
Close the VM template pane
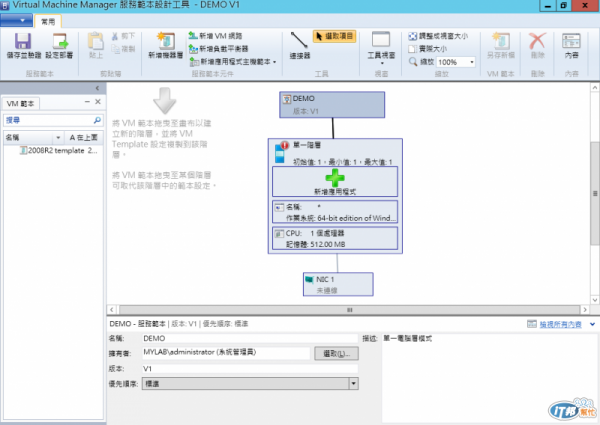click(x=98, y=102)
